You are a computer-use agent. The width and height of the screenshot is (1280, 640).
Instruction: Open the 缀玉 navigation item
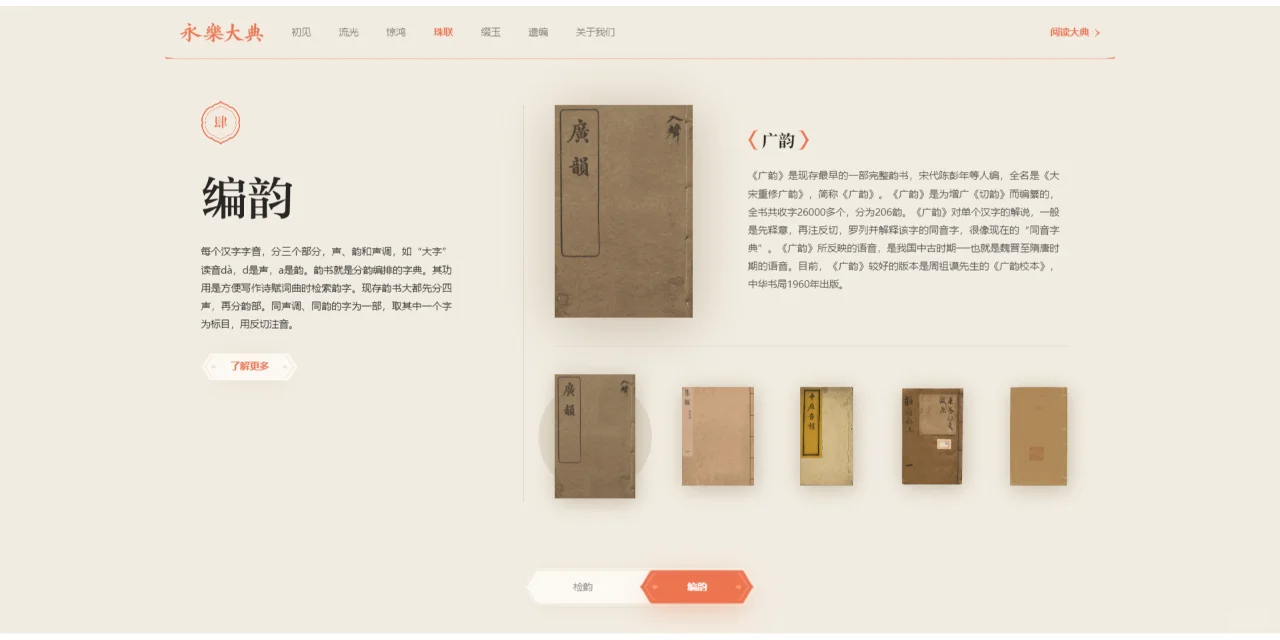click(491, 32)
